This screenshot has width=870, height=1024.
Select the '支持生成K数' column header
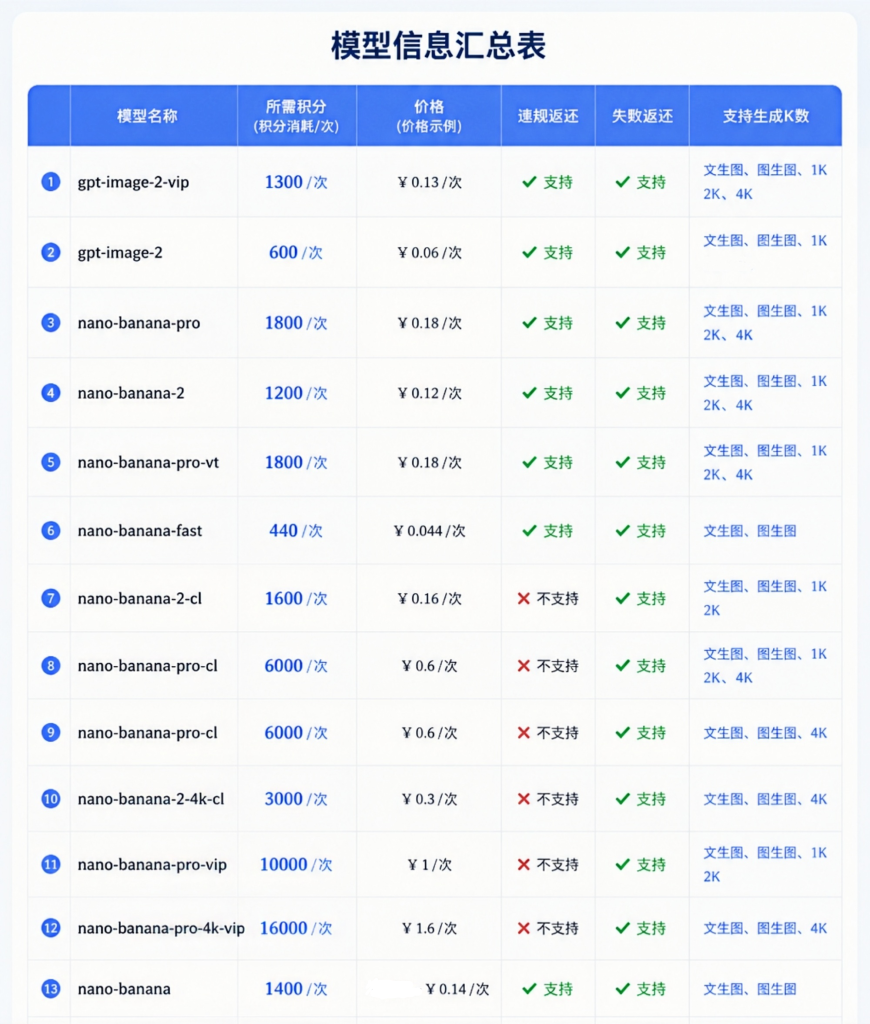765,116
